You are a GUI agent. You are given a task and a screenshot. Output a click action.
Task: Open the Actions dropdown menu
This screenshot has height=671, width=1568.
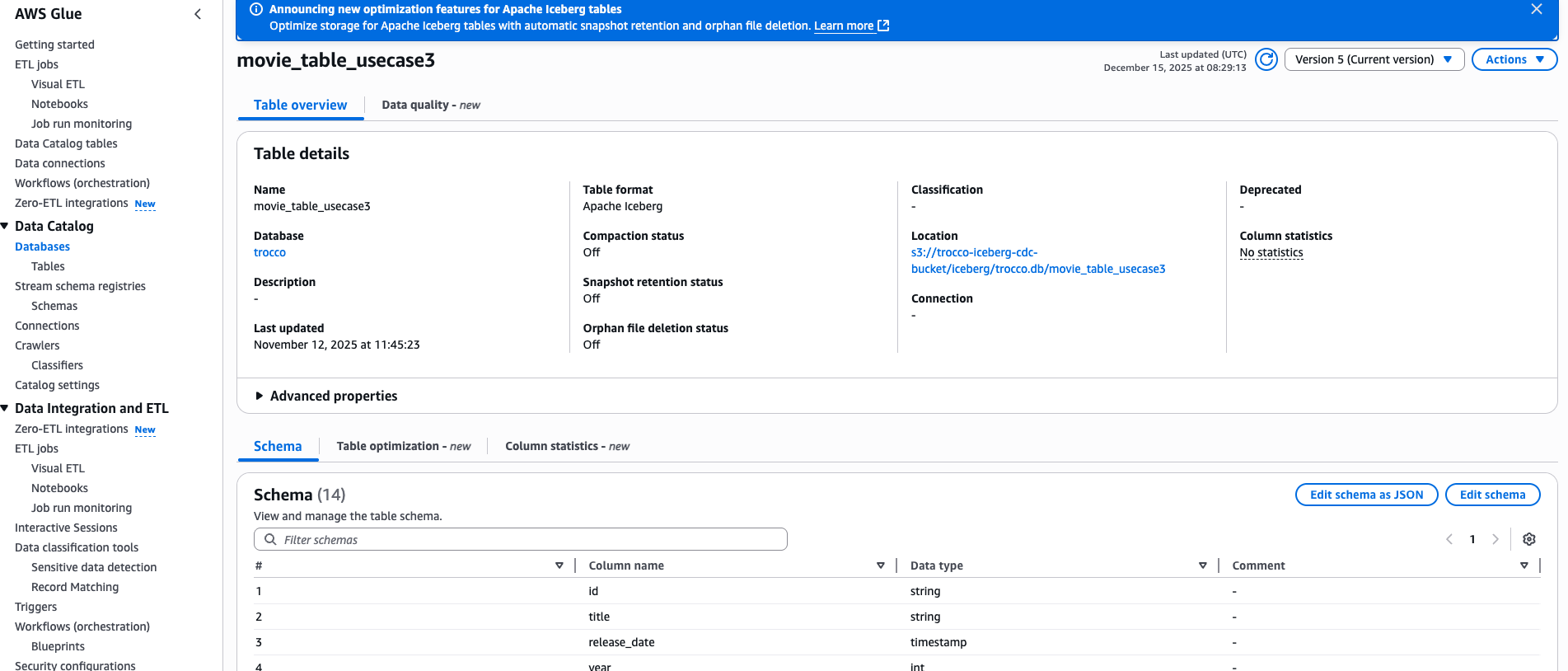pyautogui.click(x=1514, y=59)
